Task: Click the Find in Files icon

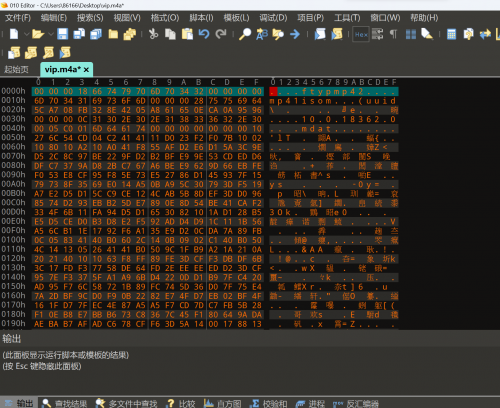Action: click(x=278, y=34)
